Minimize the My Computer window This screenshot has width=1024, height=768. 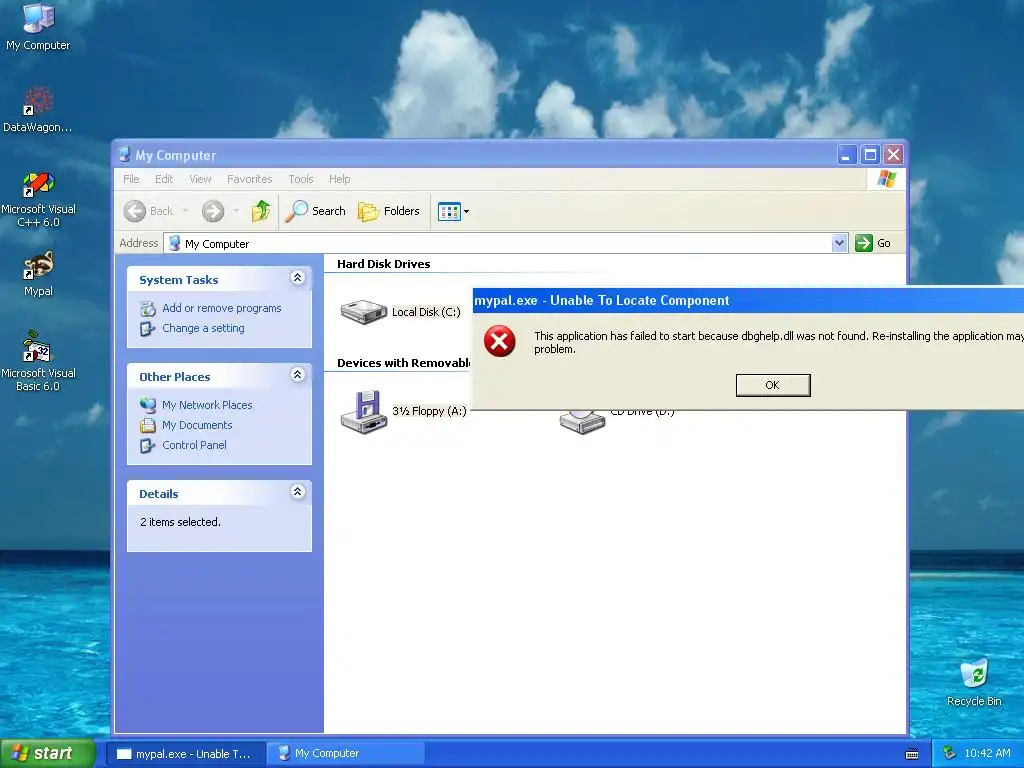point(846,155)
